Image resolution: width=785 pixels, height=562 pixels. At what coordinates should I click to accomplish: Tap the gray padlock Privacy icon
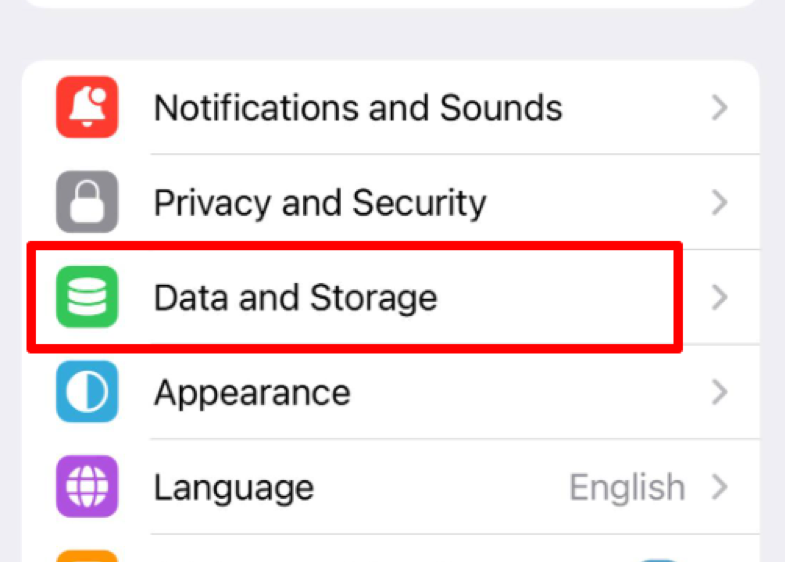click(87, 202)
